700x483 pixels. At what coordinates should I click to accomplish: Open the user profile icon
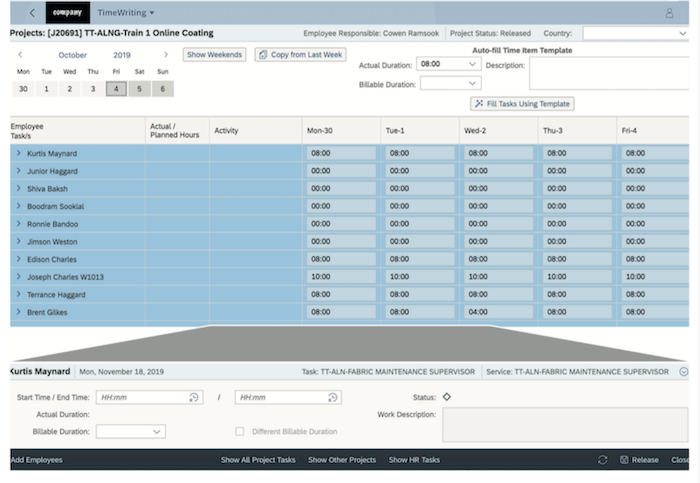(x=669, y=13)
